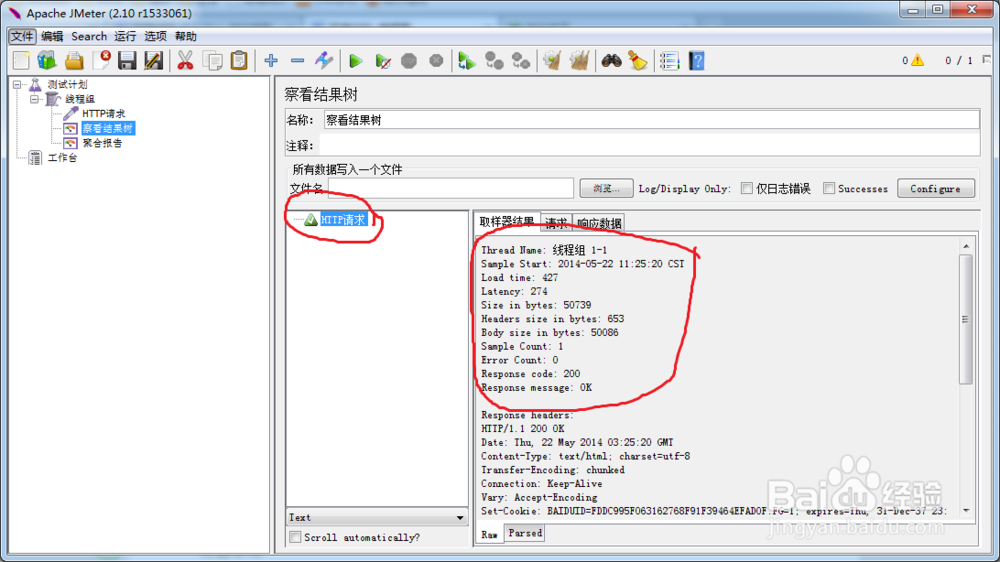This screenshot has width=1000, height=562.
Task: Collapse the 线程组 tree node
Action: click(35, 99)
